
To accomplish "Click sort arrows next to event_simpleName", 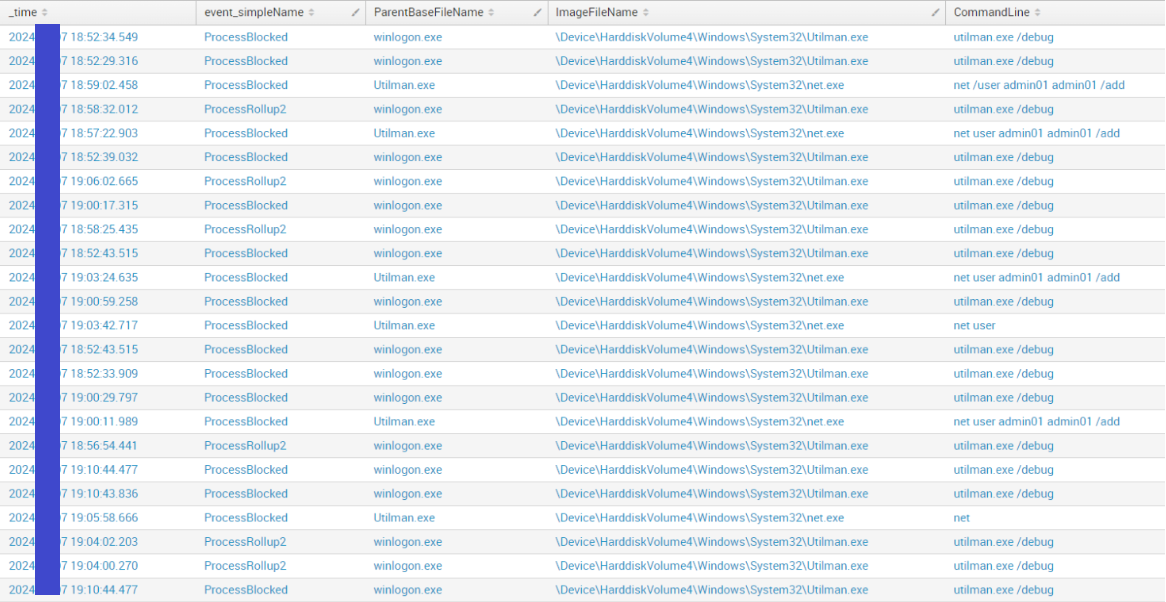I will click(x=312, y=12).
